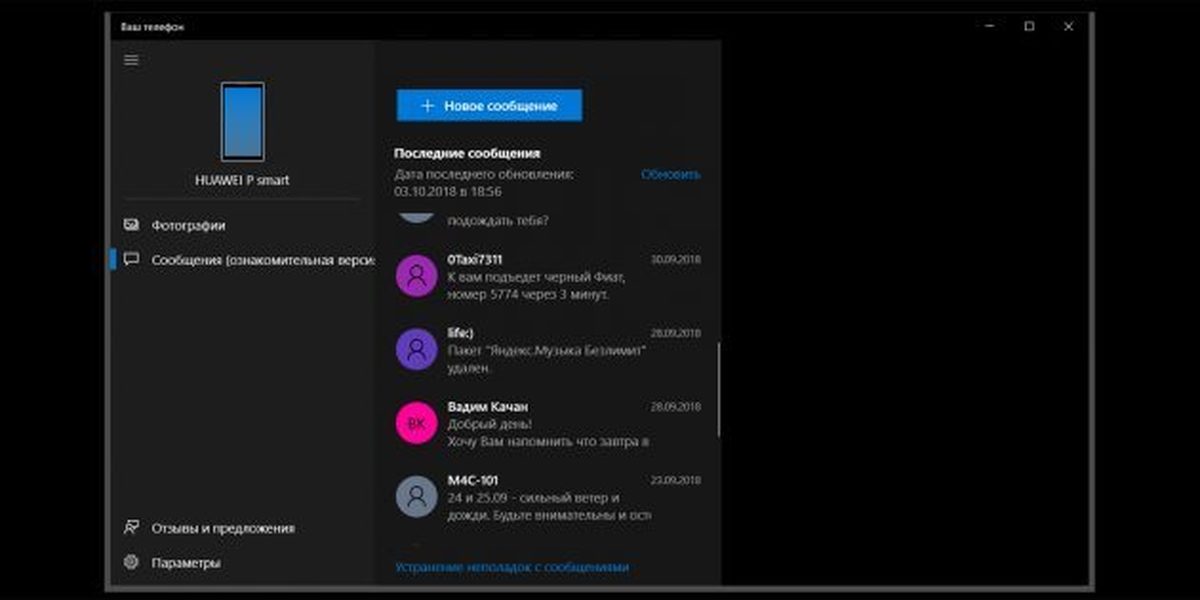Click the Отзывы и предложения feedback icon

click(131, 527)
